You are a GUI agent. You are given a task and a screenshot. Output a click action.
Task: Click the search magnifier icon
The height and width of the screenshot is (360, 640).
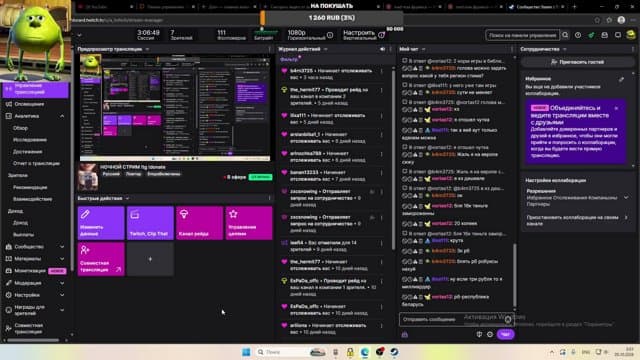point(565,36)
